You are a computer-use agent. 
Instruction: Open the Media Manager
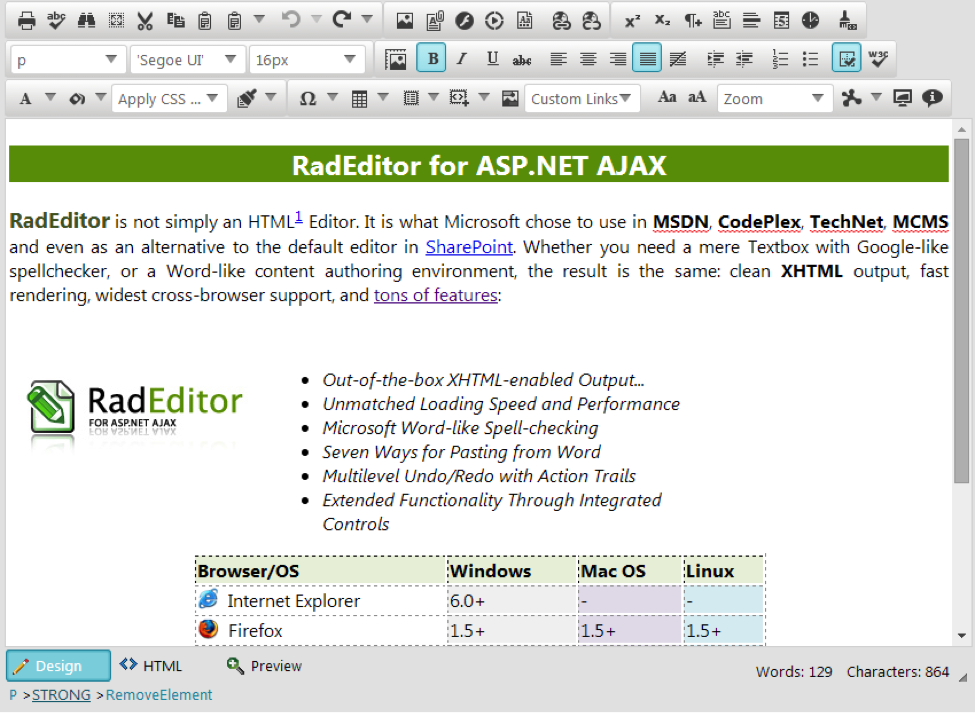(494, 21)
